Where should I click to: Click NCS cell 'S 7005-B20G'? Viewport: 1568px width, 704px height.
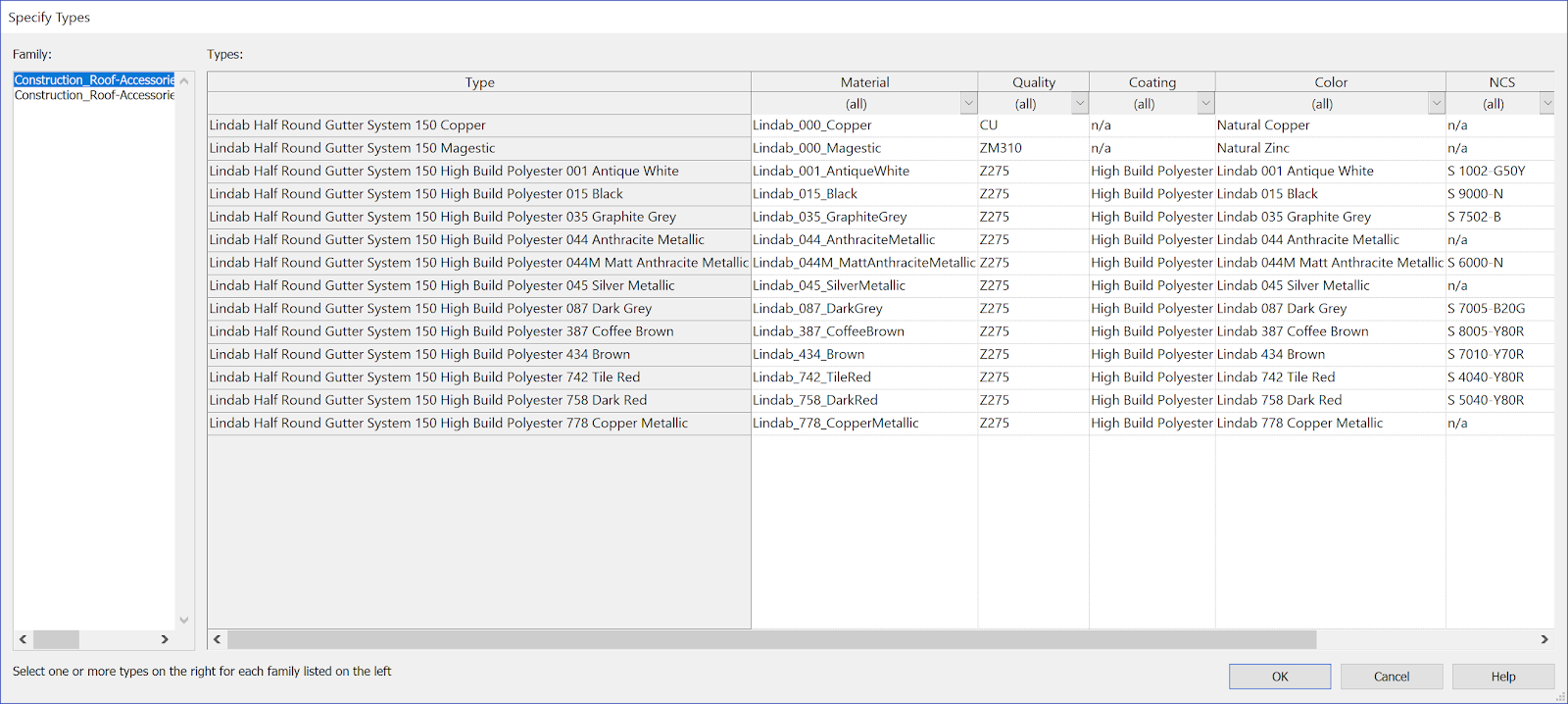pos(1500,308)
